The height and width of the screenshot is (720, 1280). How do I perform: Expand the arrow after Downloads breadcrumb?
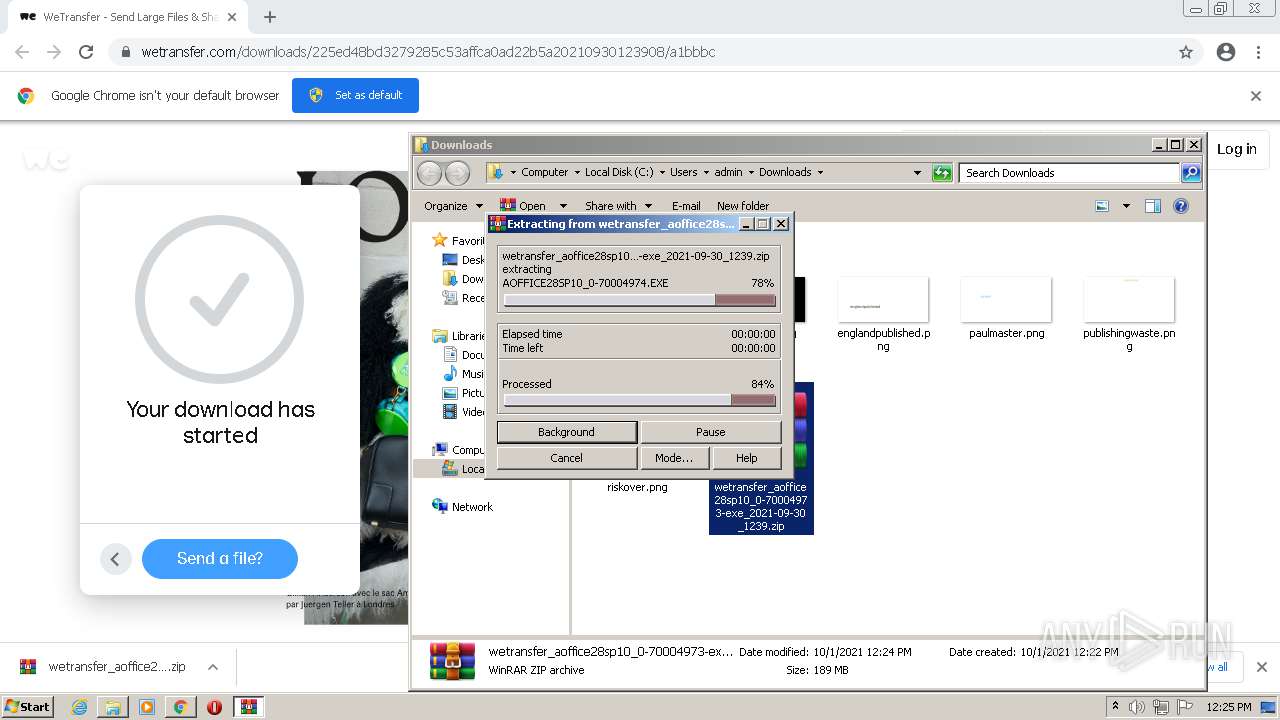click(x=820, y=172)
